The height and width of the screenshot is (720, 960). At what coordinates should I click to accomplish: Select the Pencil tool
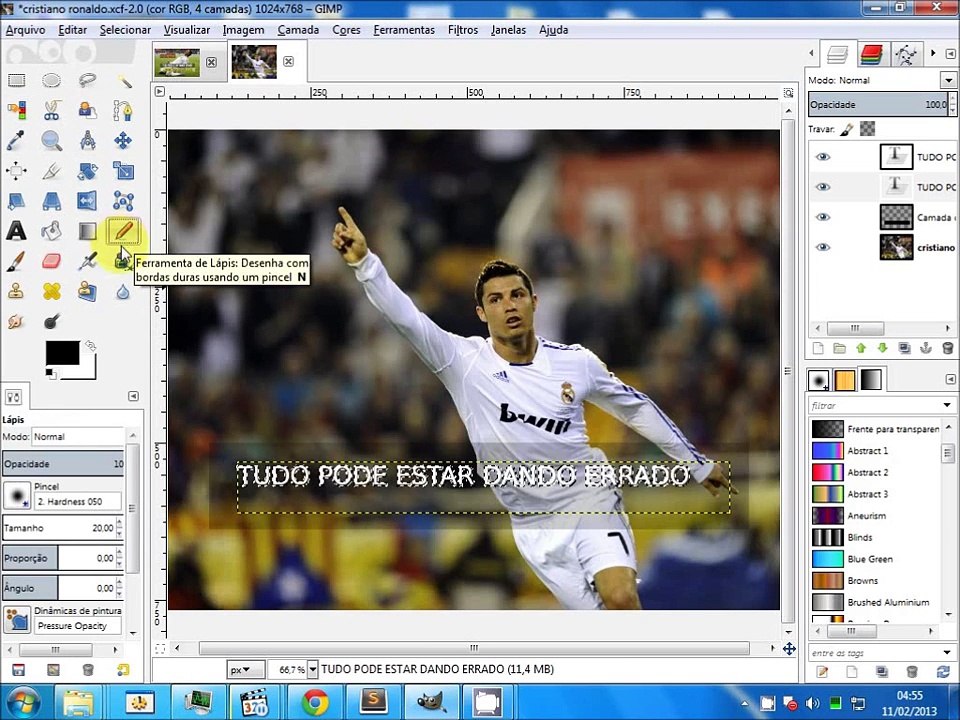pos(123,231)
